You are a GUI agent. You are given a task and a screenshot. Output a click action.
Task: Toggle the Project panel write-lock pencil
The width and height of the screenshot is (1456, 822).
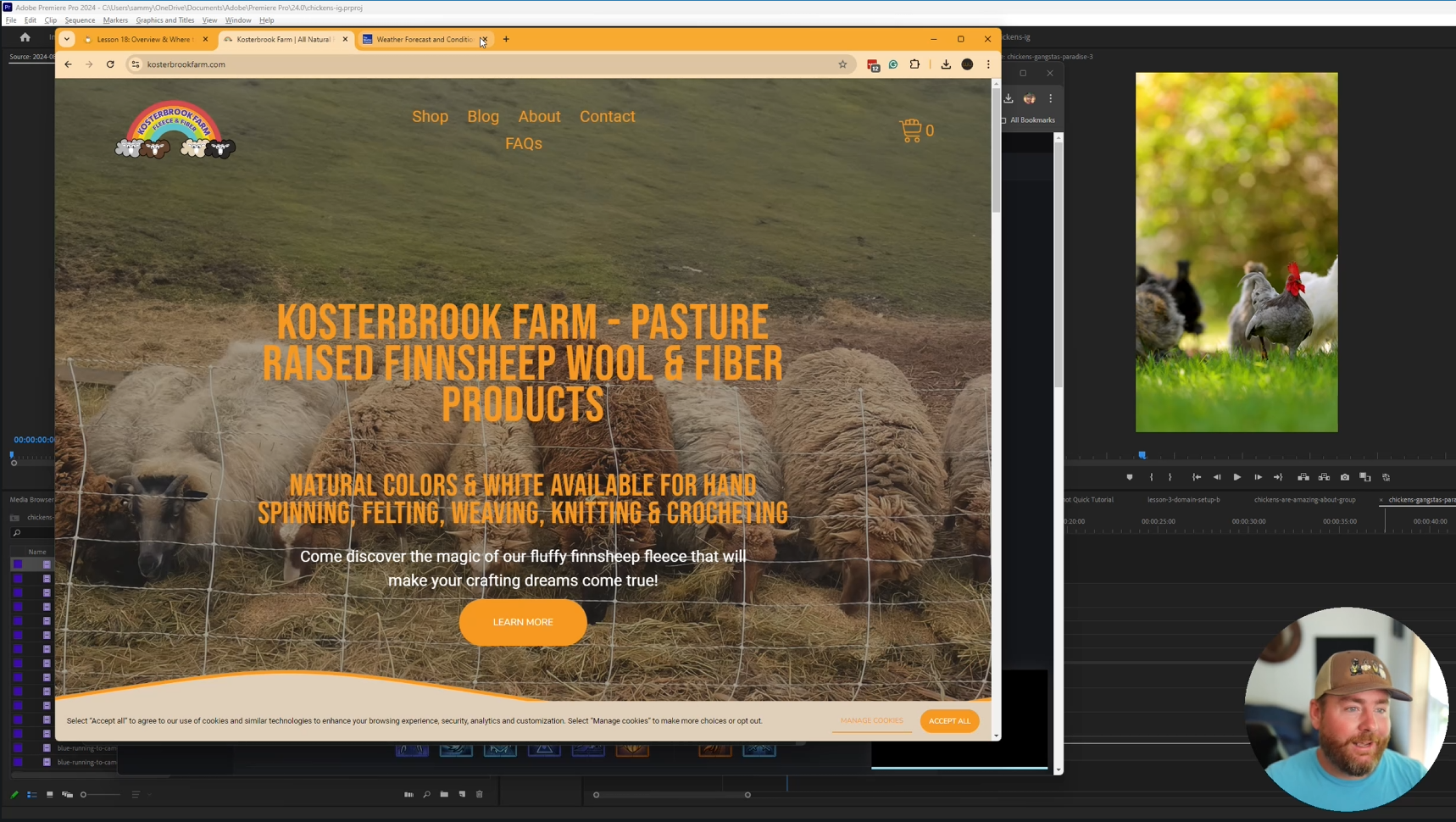[x=14, y=795]
